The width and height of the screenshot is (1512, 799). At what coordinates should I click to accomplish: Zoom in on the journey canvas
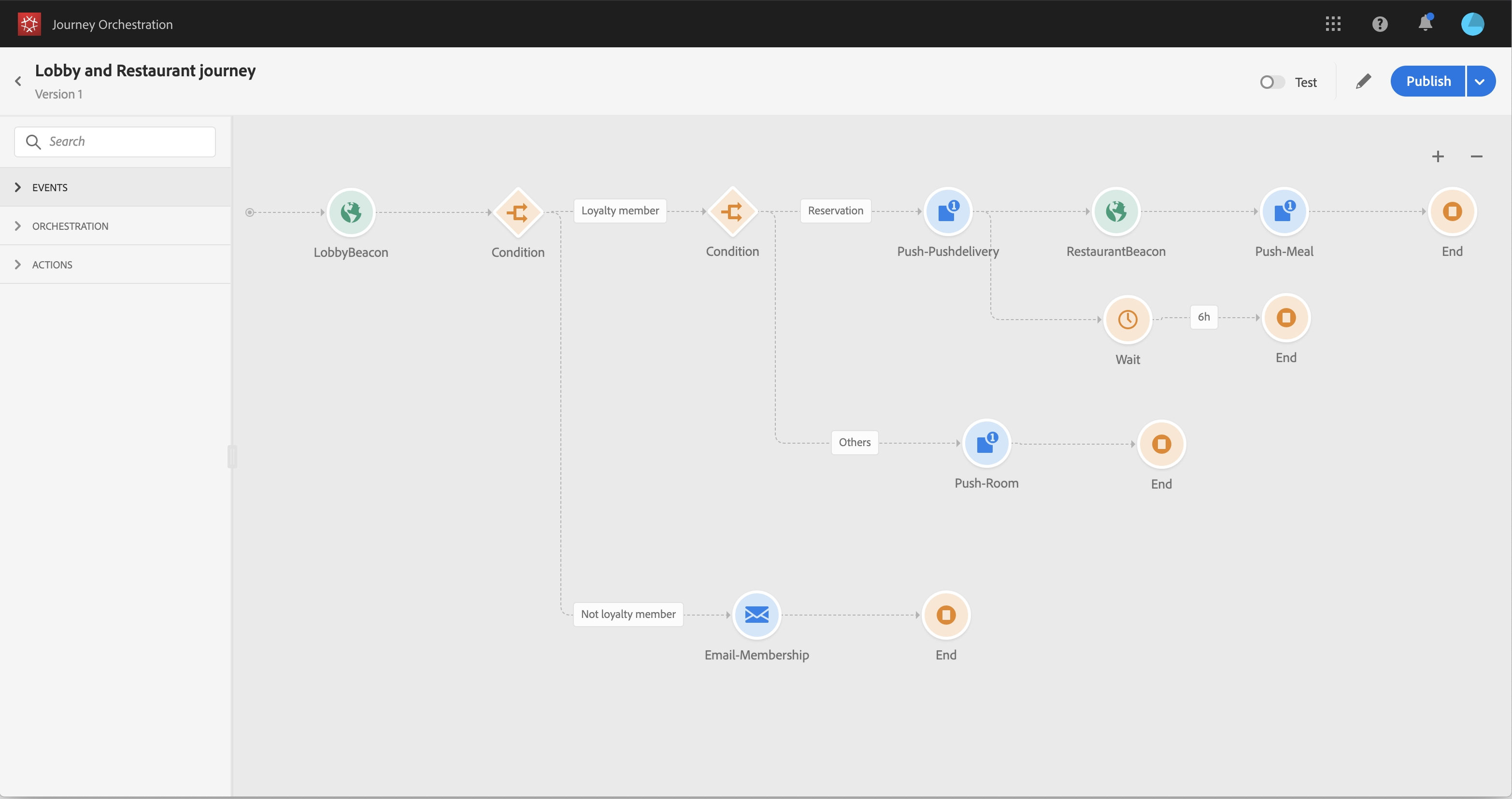pyautogui.click(x=1438, y=156)
